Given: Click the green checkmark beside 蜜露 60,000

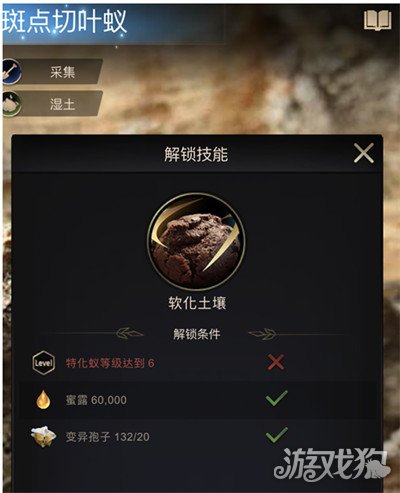Looking at the screenshot, I should click(x=277, y=398).
